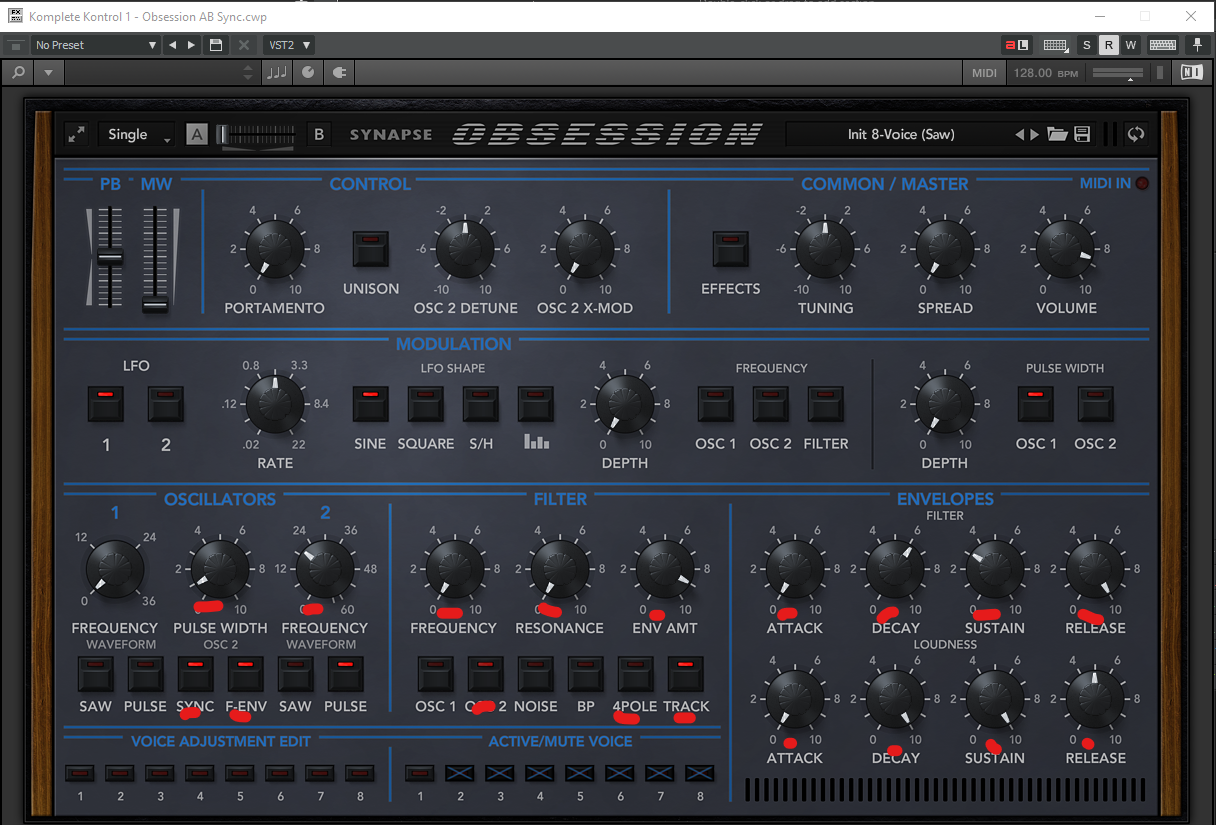
Task: Toggle oscillator 2 SYNC switch
Action: click(196, 674)
